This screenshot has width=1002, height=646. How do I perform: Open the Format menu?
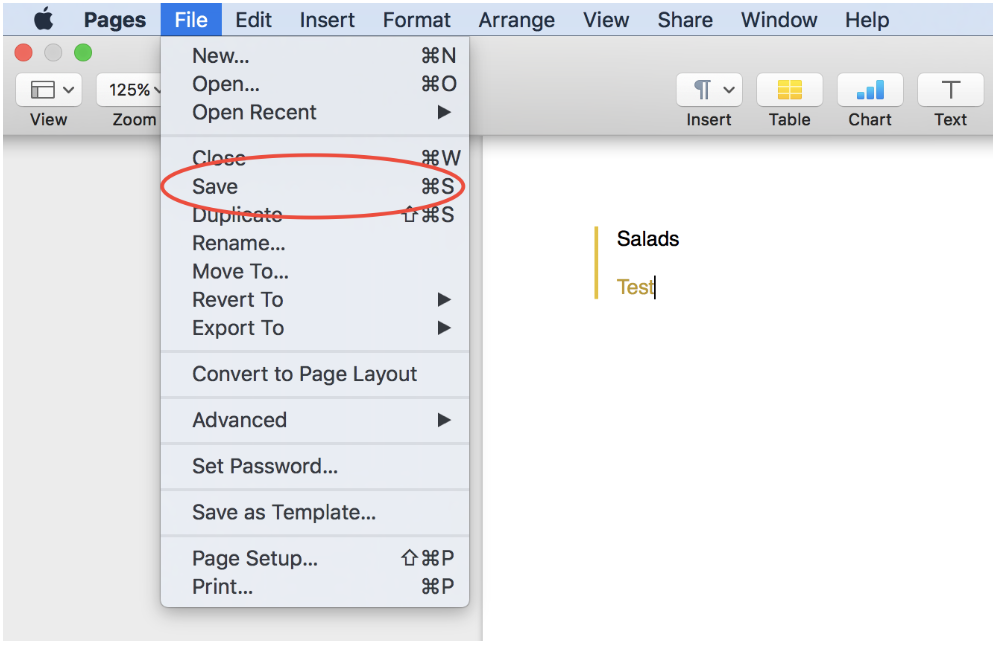tap(417, 20)
